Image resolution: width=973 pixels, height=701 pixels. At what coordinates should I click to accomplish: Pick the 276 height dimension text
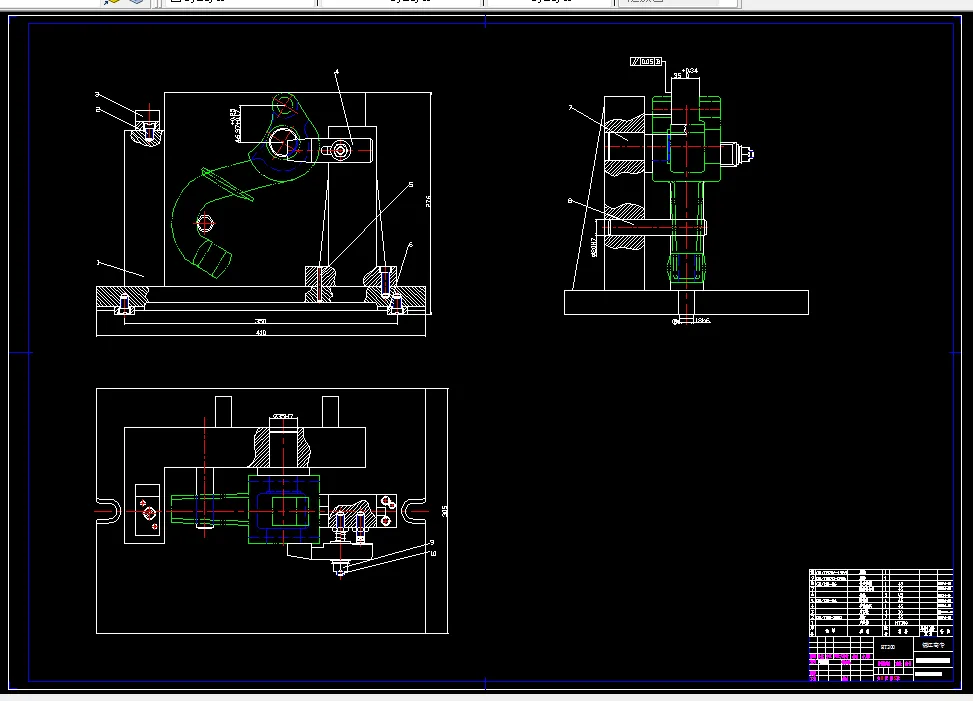pyautogui.click(x=428, y=202)
